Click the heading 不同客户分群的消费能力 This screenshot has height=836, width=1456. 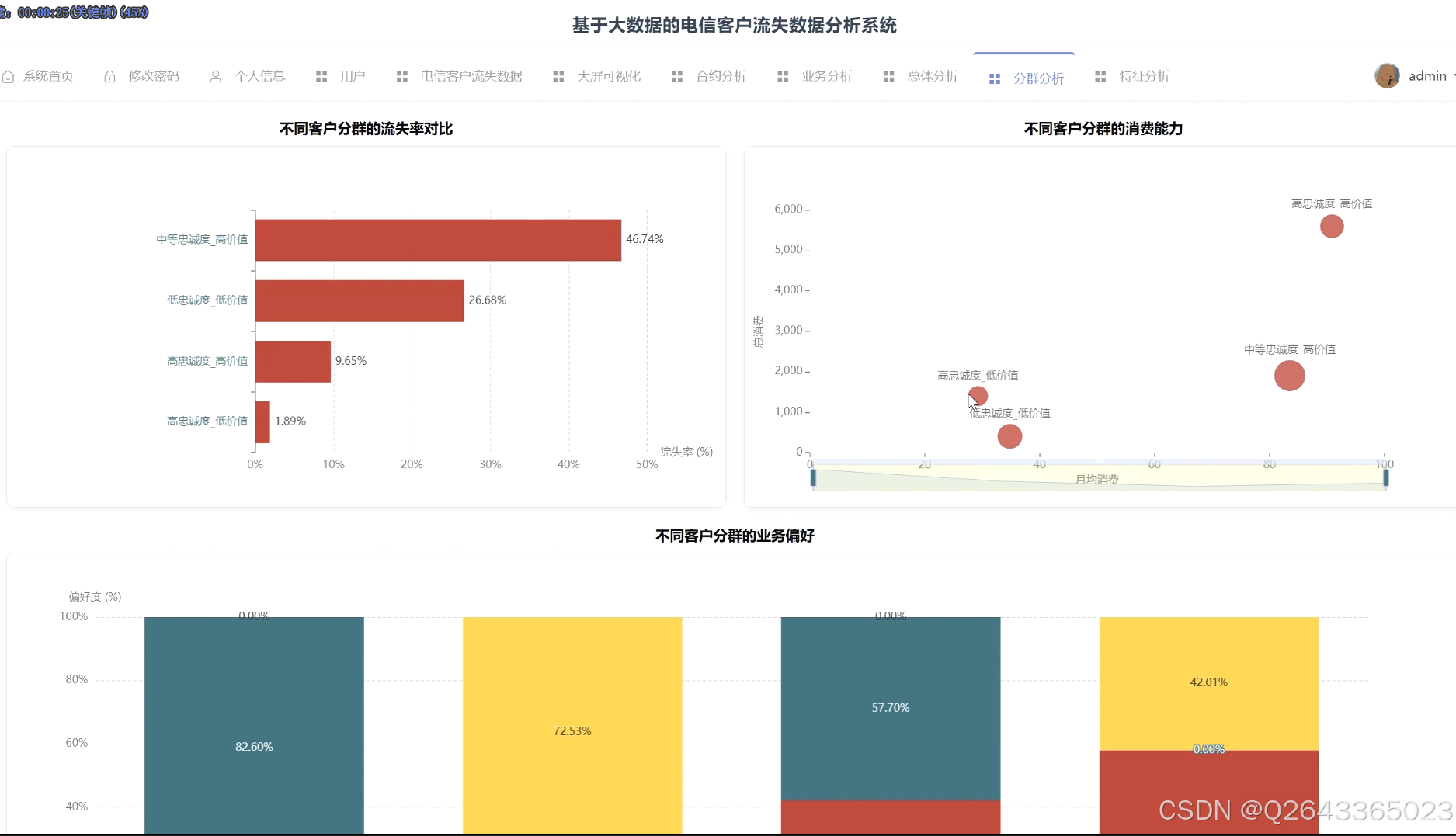pos(1103,129)
